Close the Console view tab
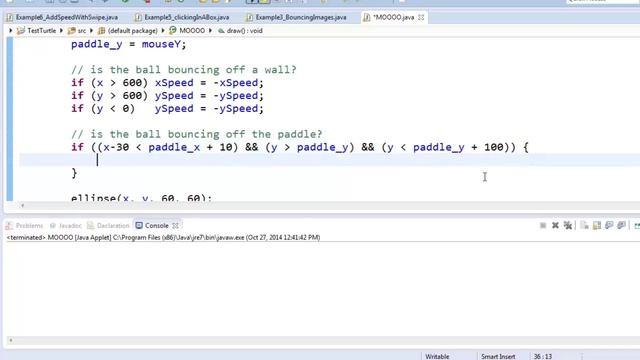Screen dimensions: 640x360 coord(176,225)
